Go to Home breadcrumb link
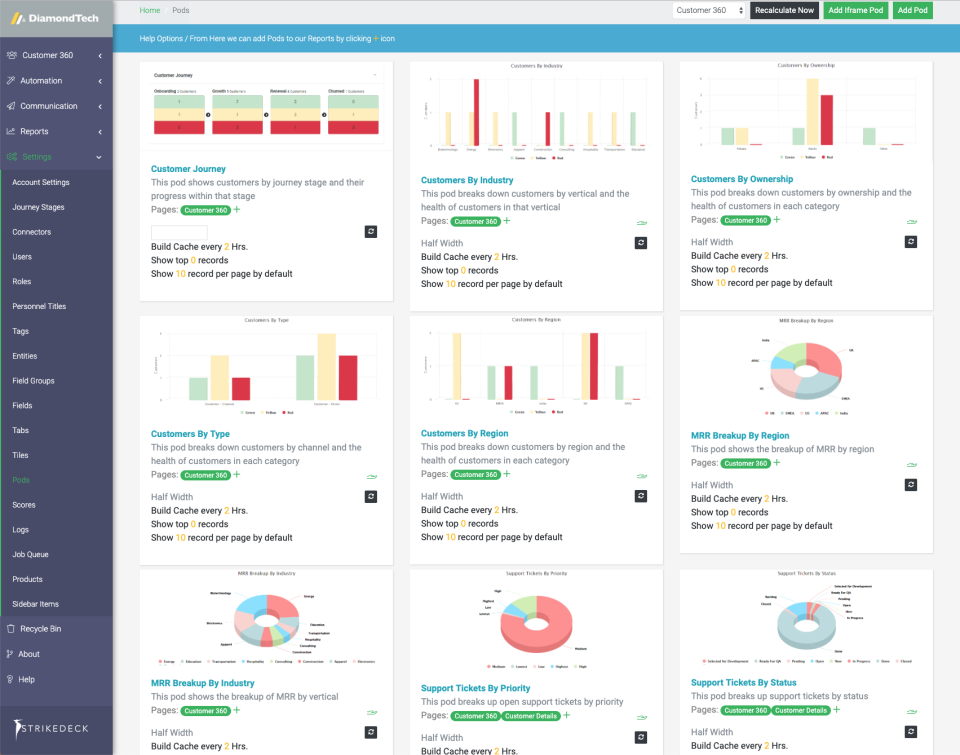This screenshot has height=755, width=960. [x=149, y=10]
